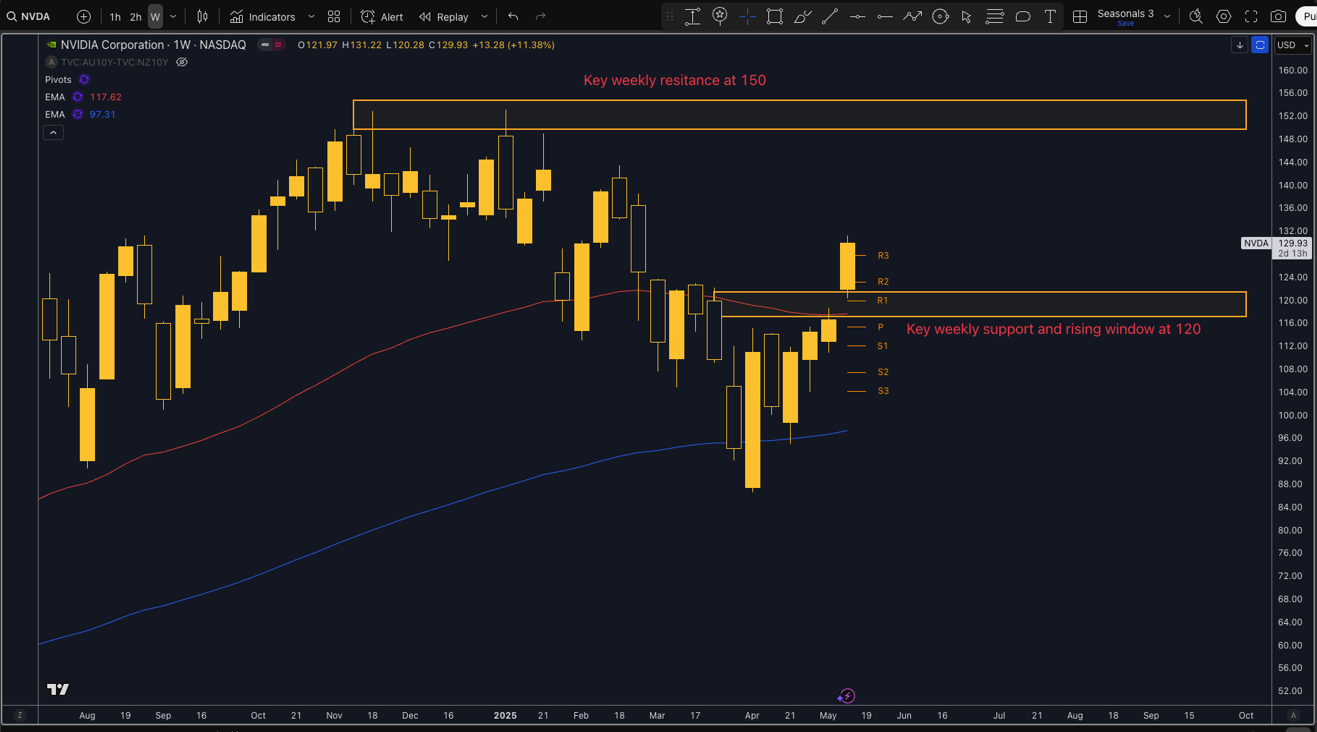Toggle the pink wave status indicator
Screen dimensions: 1317x732
pyautogui.click(x=278, y=45)
